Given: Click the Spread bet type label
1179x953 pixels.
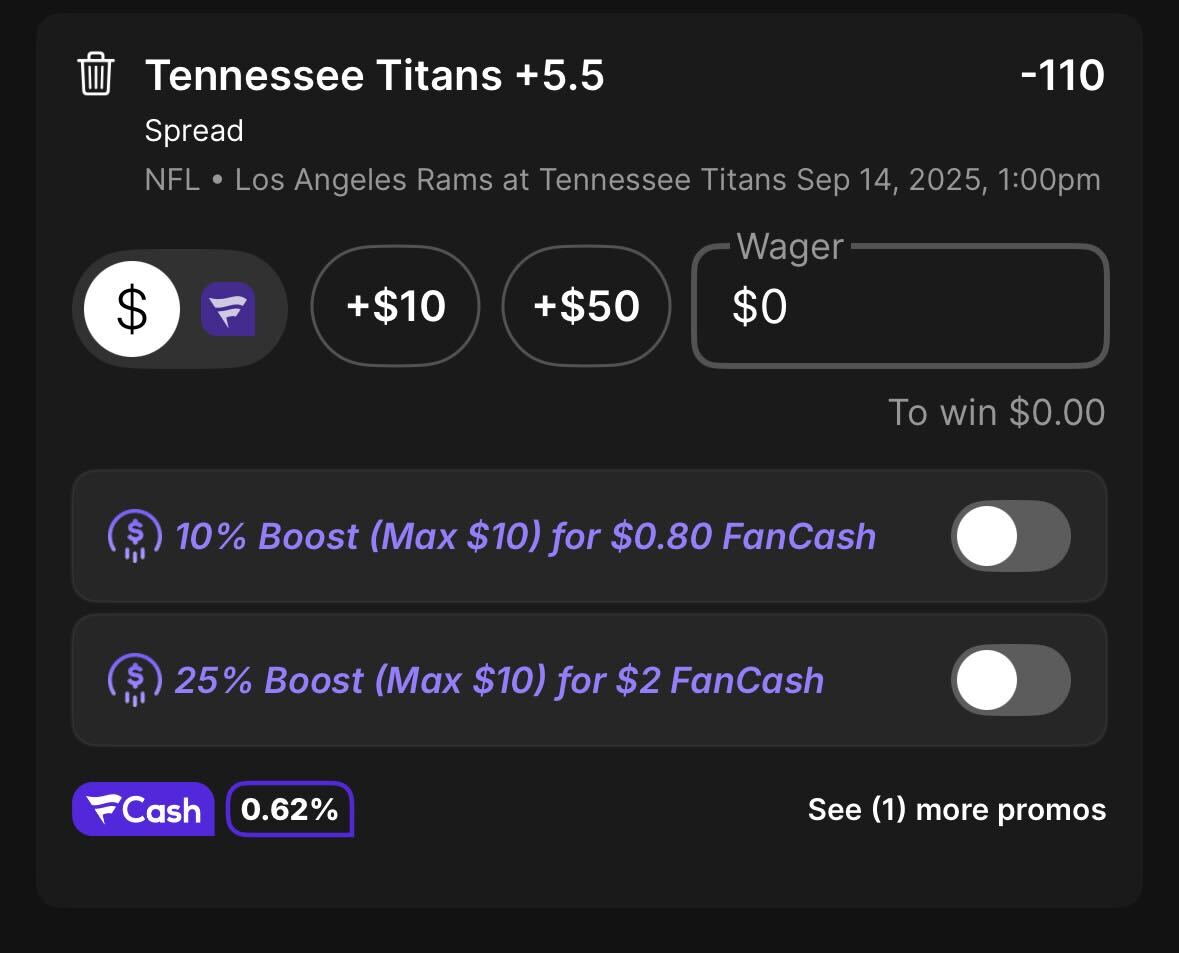Looking at the screenshot, I should [194, 131].
